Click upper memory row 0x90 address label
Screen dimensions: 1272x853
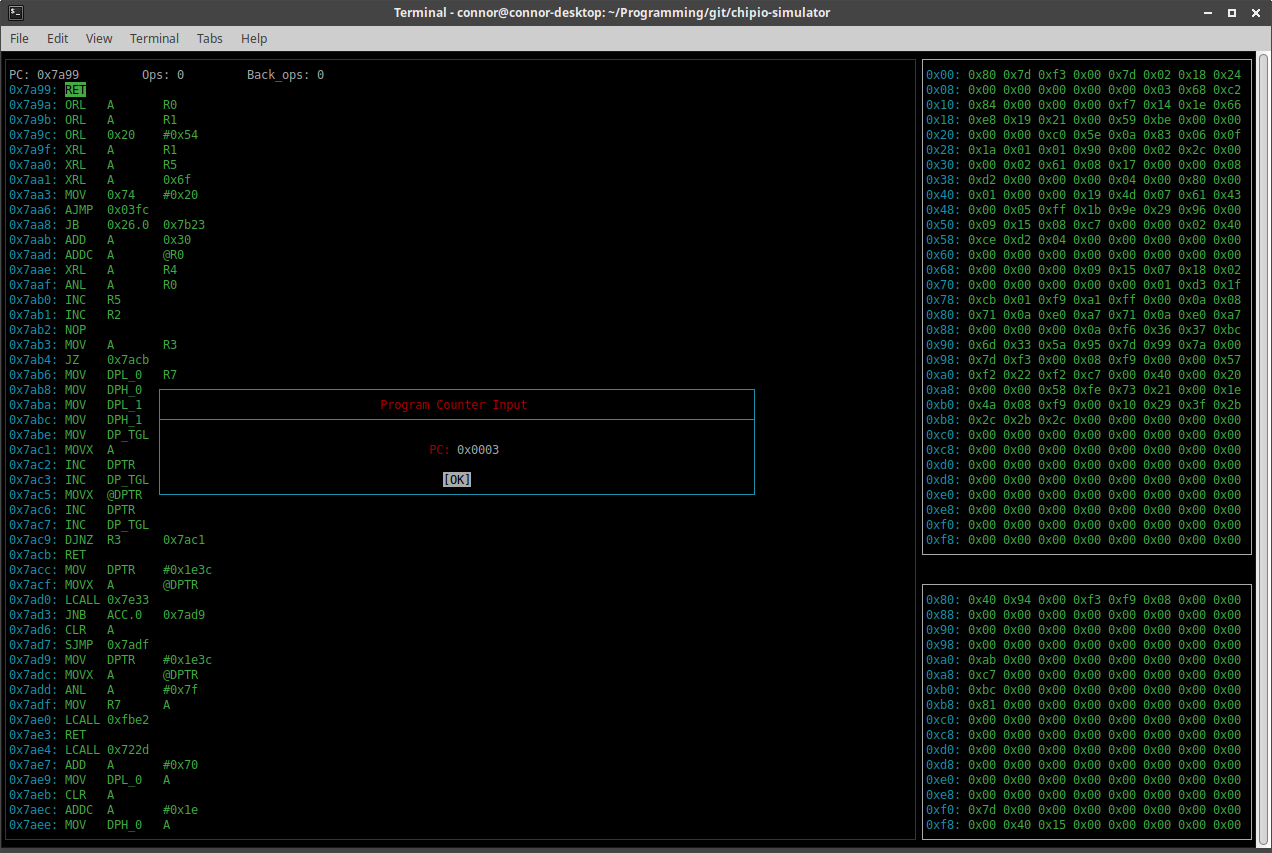pos(943,345)
